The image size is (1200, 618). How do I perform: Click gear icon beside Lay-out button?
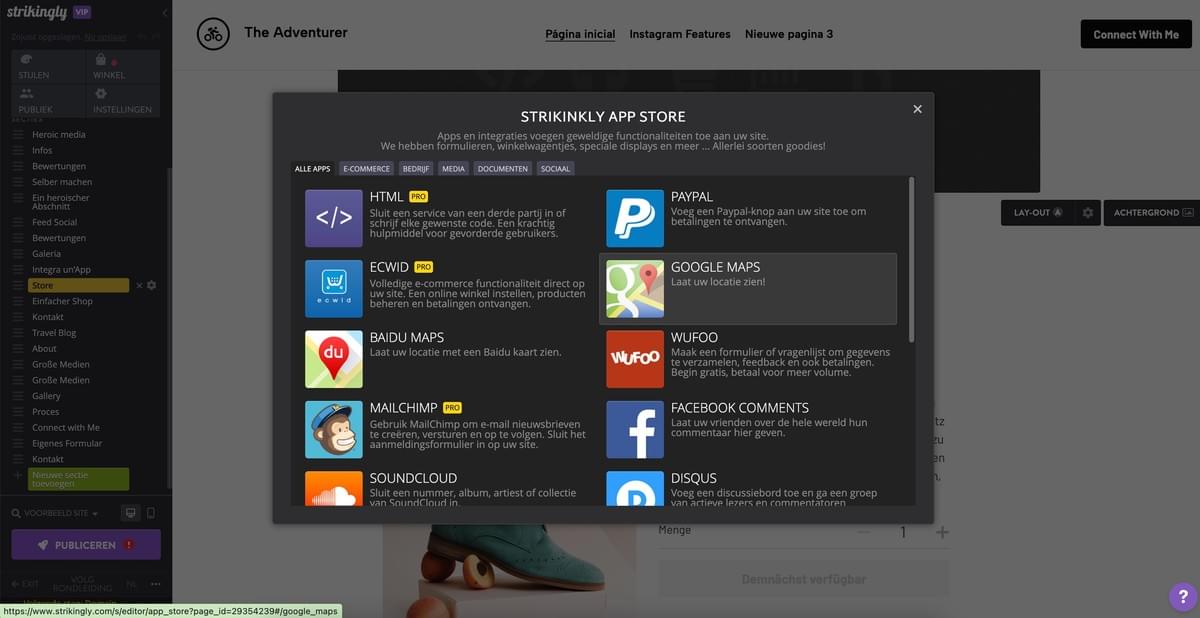pyautogui.click(x=1088, y=213)
